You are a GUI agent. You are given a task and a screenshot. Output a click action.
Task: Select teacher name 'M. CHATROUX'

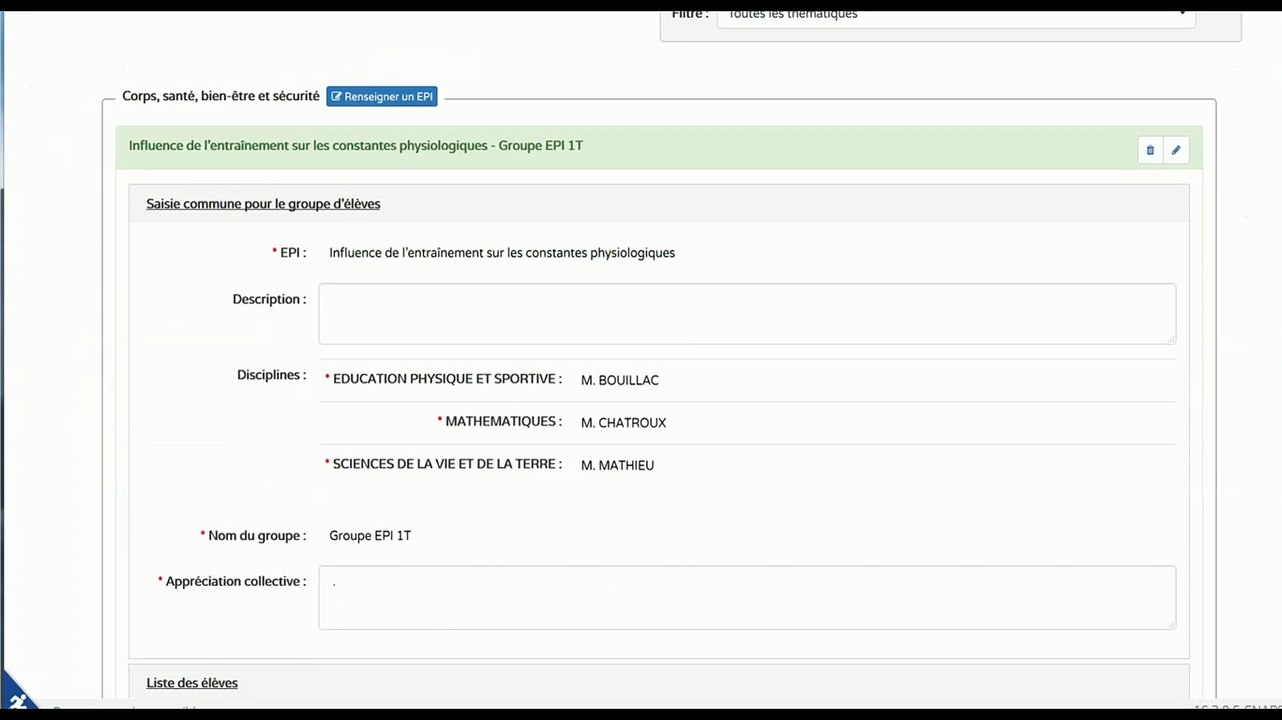tap(624, 423)
